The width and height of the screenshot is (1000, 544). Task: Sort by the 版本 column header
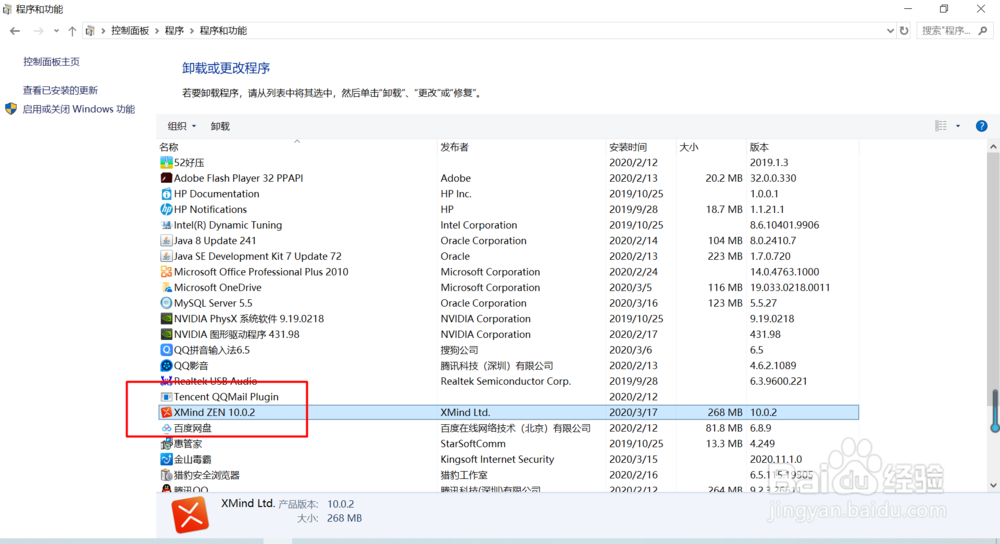(x=802, y=147)
